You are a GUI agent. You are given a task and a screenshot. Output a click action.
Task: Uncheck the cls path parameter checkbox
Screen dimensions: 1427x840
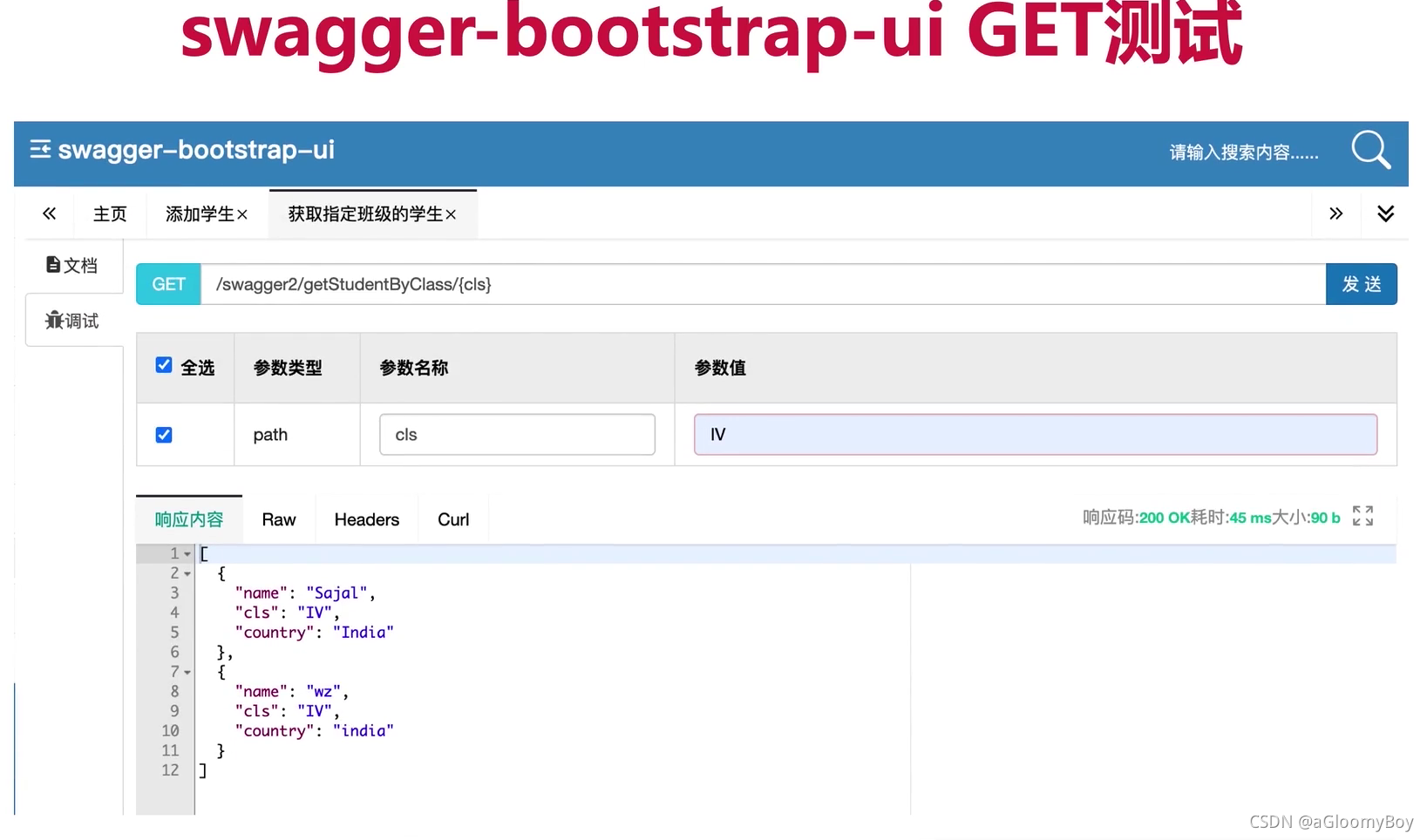(164, 435)
